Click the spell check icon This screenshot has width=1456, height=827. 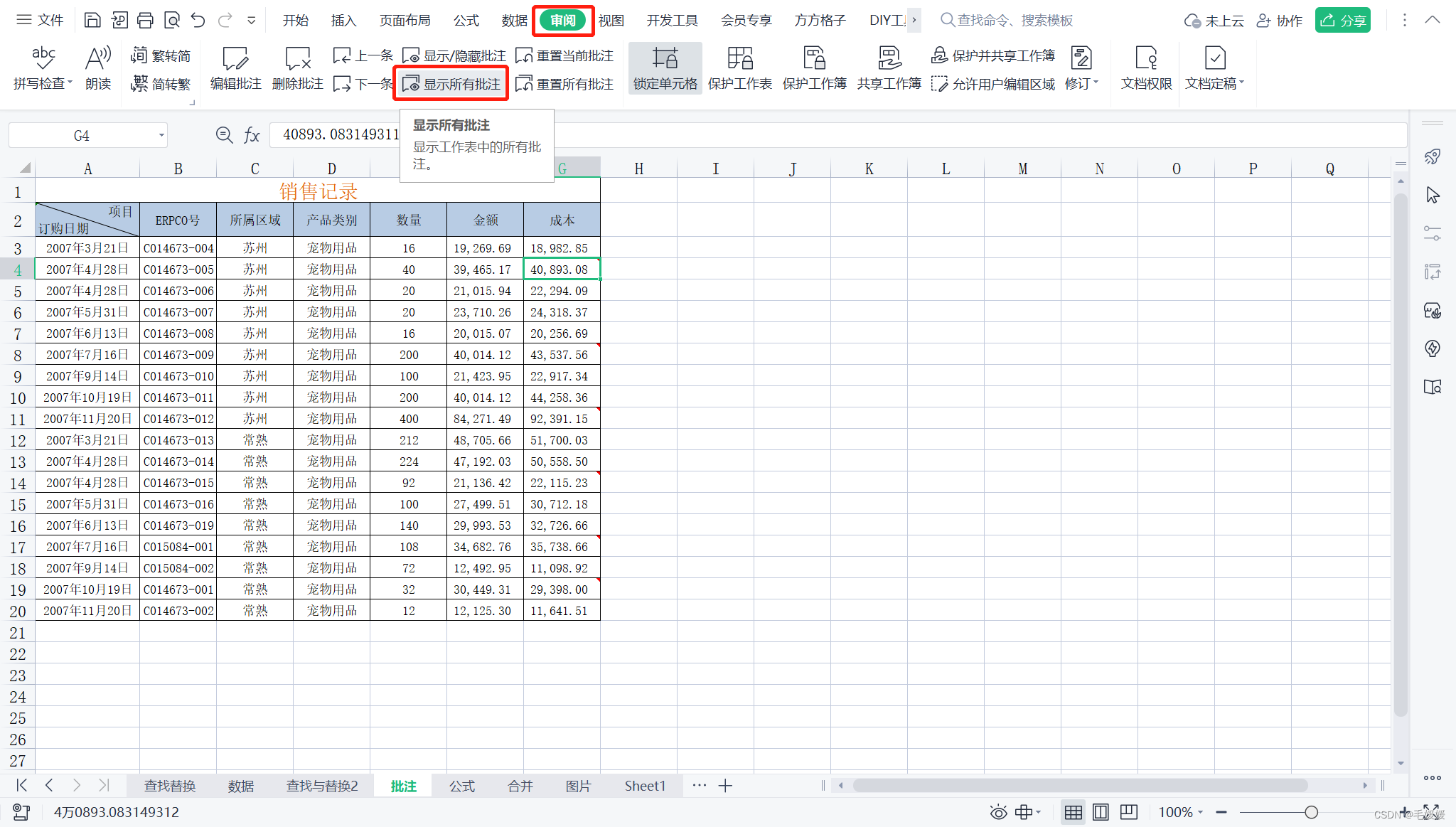click(43, 58)
